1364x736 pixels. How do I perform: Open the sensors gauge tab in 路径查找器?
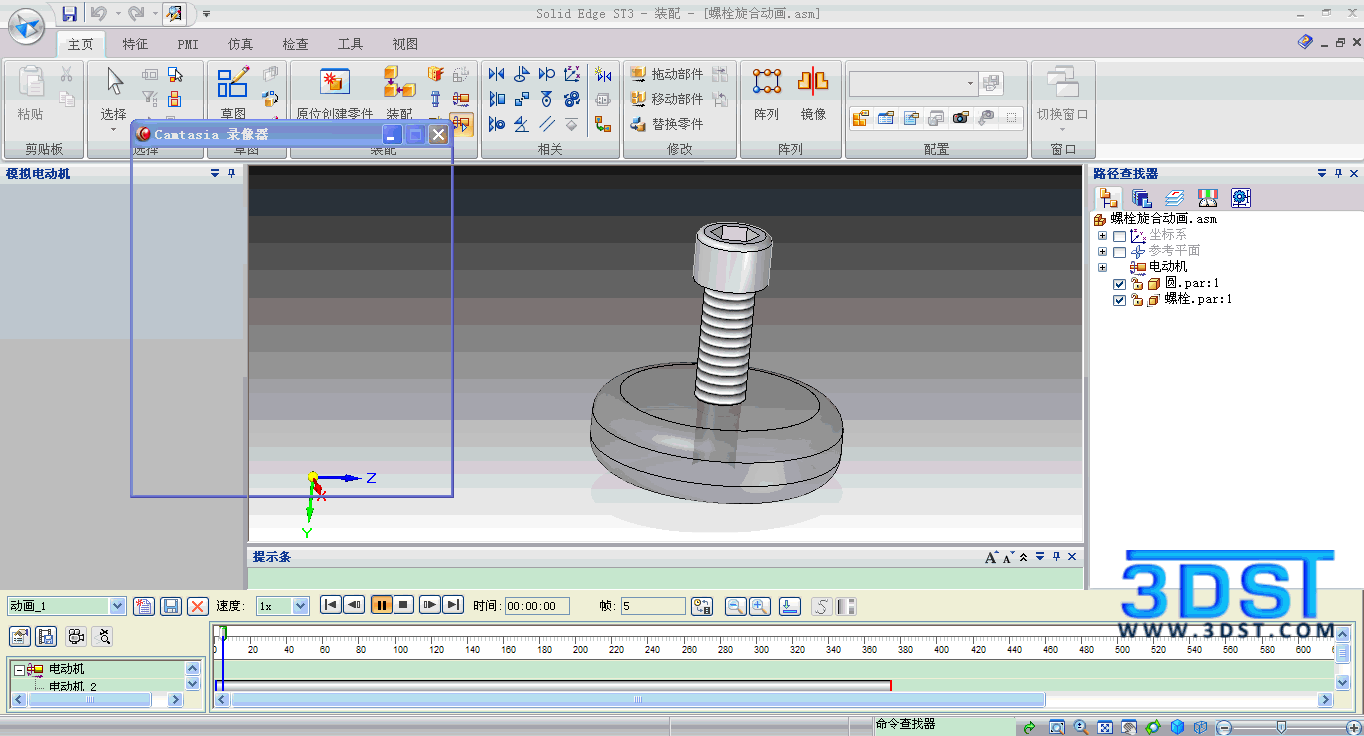tap(1208, 198)
